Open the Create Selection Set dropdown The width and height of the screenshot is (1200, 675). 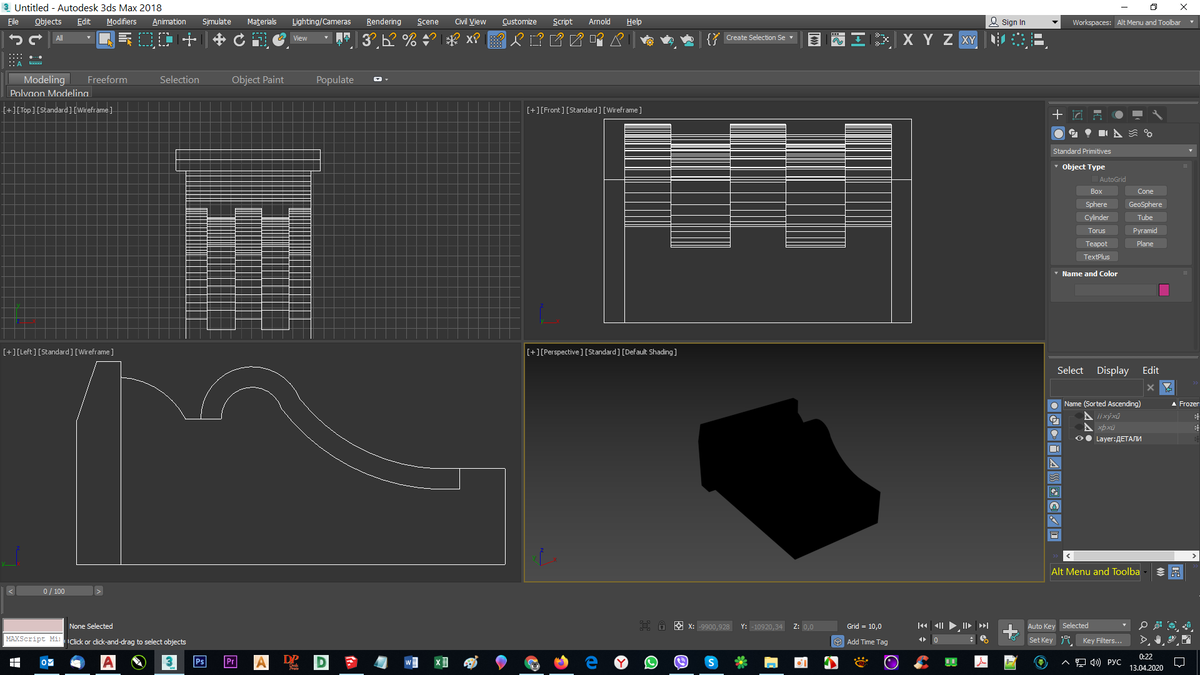click(x=760, y=38)
